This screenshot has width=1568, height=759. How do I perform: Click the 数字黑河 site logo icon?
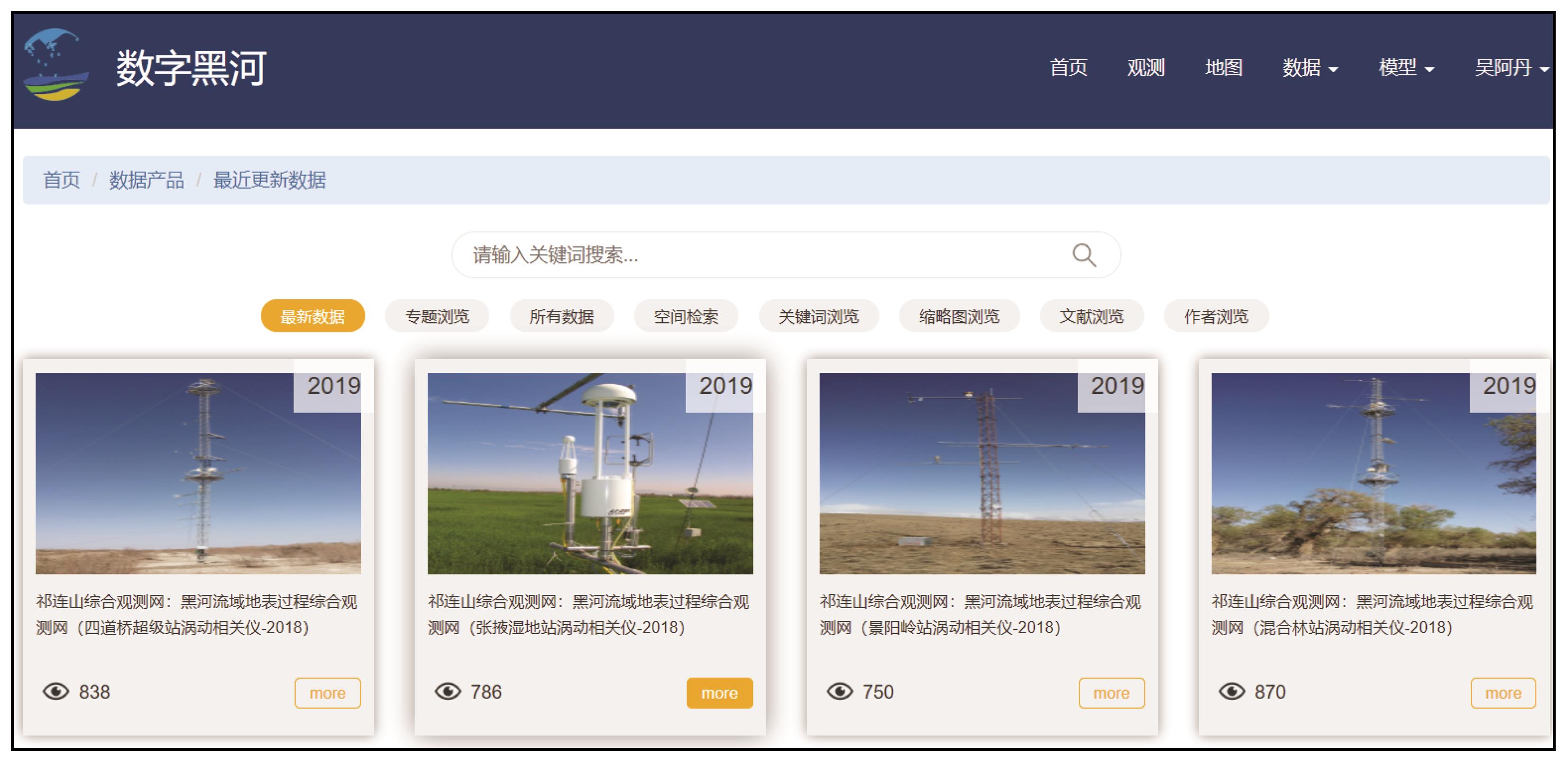(x=55, y=65)
